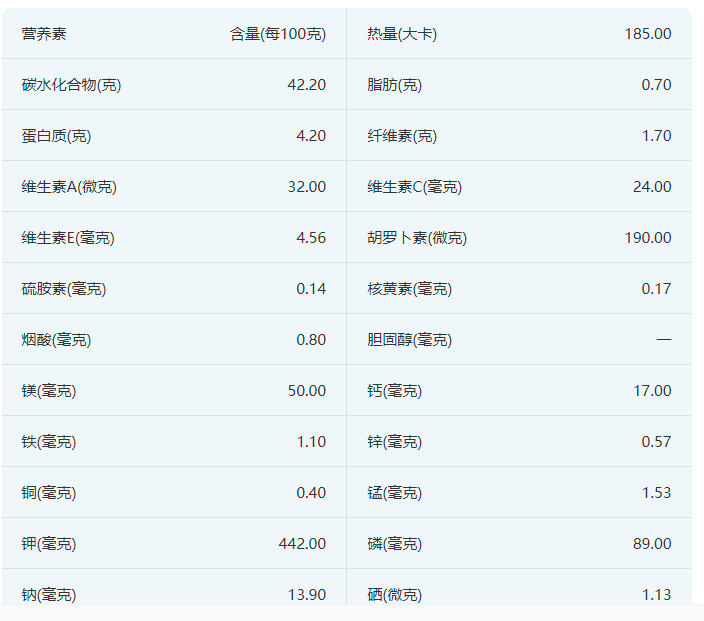Click the 营养素 header cell

coord(44,34)
